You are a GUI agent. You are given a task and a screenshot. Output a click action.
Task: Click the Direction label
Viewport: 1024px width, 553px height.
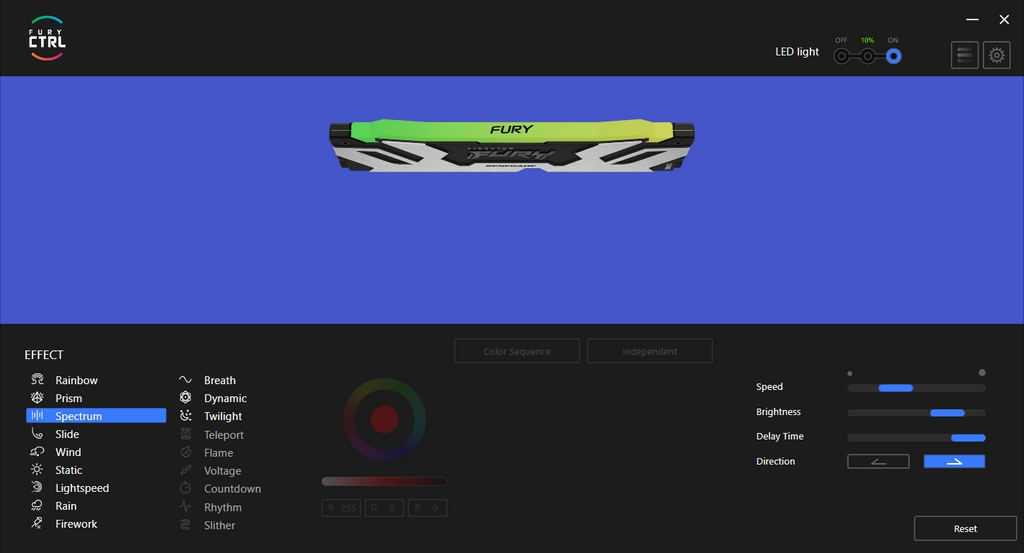(x=776, y=461)
